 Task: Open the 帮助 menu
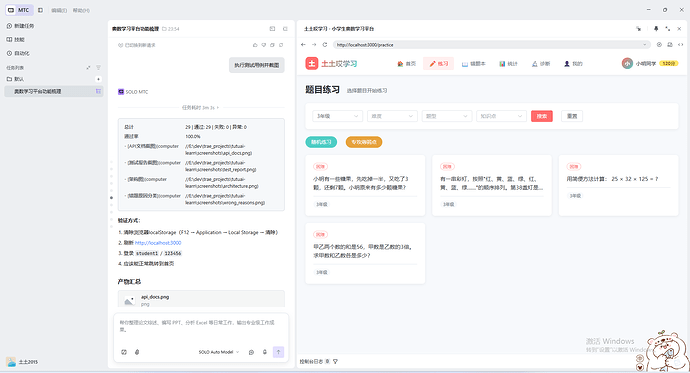[x=81, y=10]
